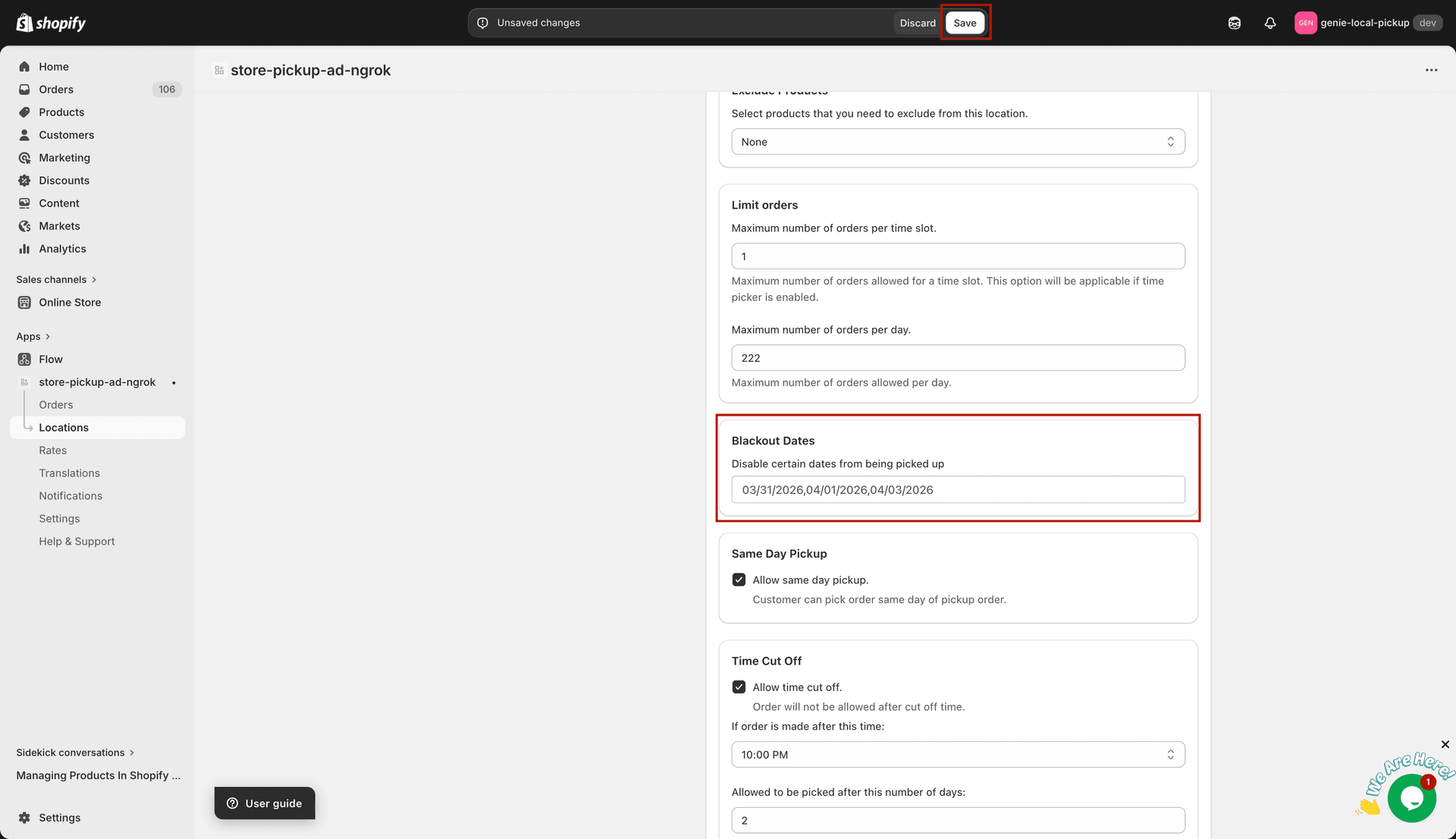This screenshot has height=839, width=1456.
Task: Open the Discounts section
Action: (x=64, y=180)
